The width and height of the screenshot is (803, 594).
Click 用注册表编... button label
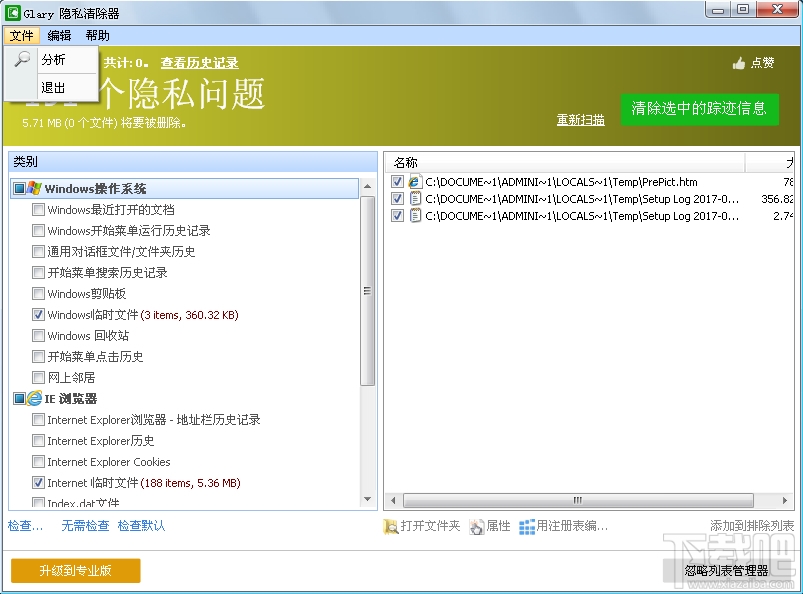[572, 526]
